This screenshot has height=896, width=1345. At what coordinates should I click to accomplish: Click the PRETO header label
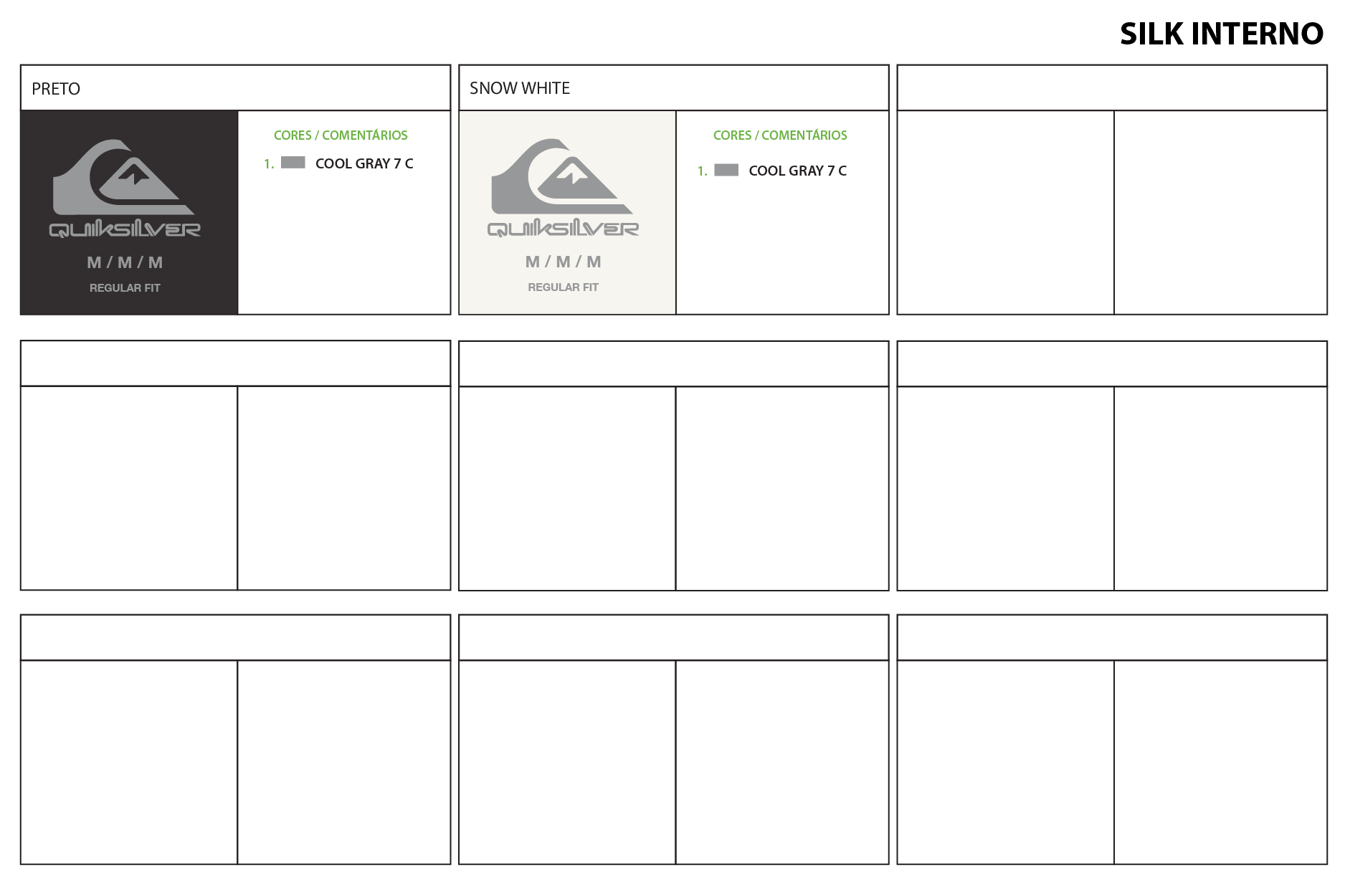56,89
